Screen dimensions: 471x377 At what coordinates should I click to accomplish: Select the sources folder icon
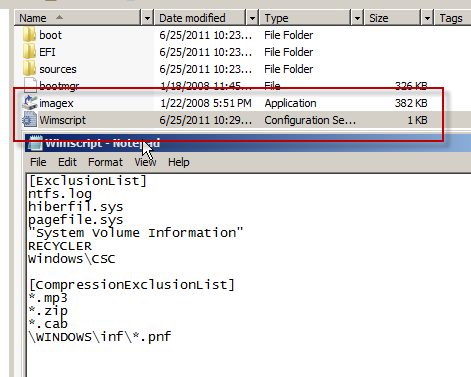tap(29, 69)
